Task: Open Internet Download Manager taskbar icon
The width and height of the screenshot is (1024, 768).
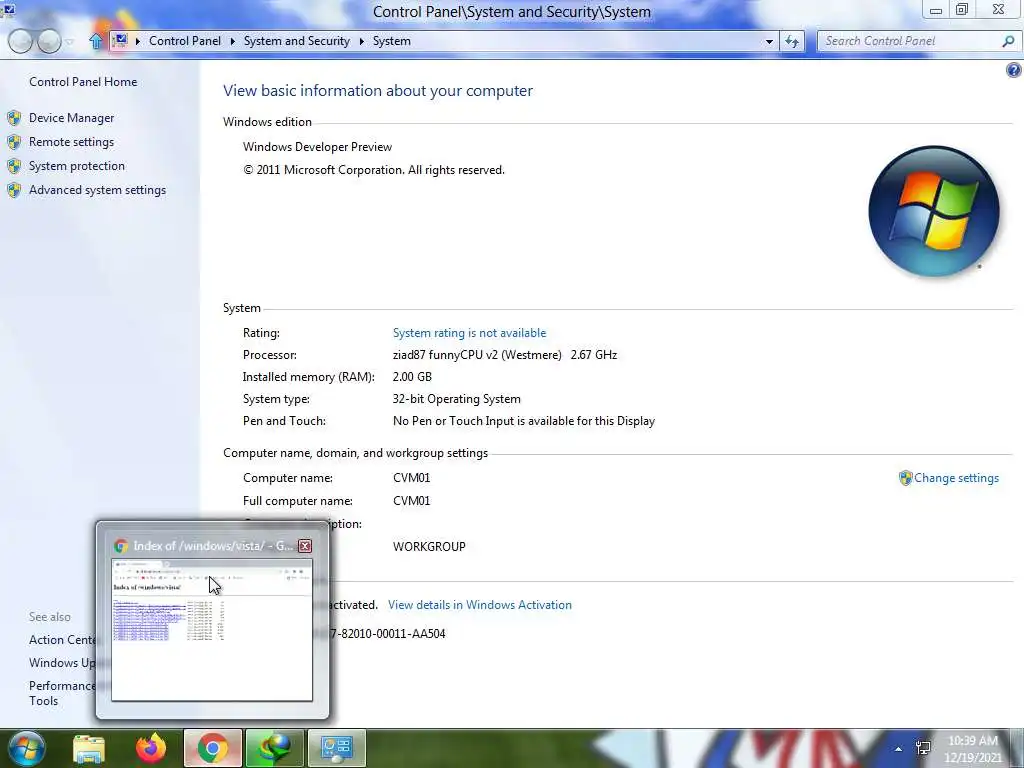Action: click(x=275, y=748)
